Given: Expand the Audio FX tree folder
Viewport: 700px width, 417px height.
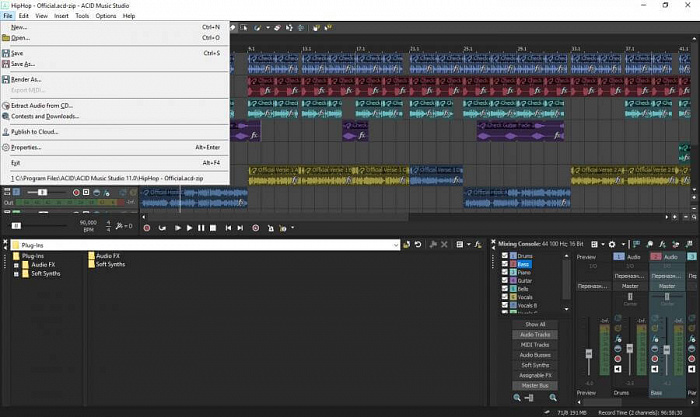Looking at the screenshot, I should (x=16, y=265).
